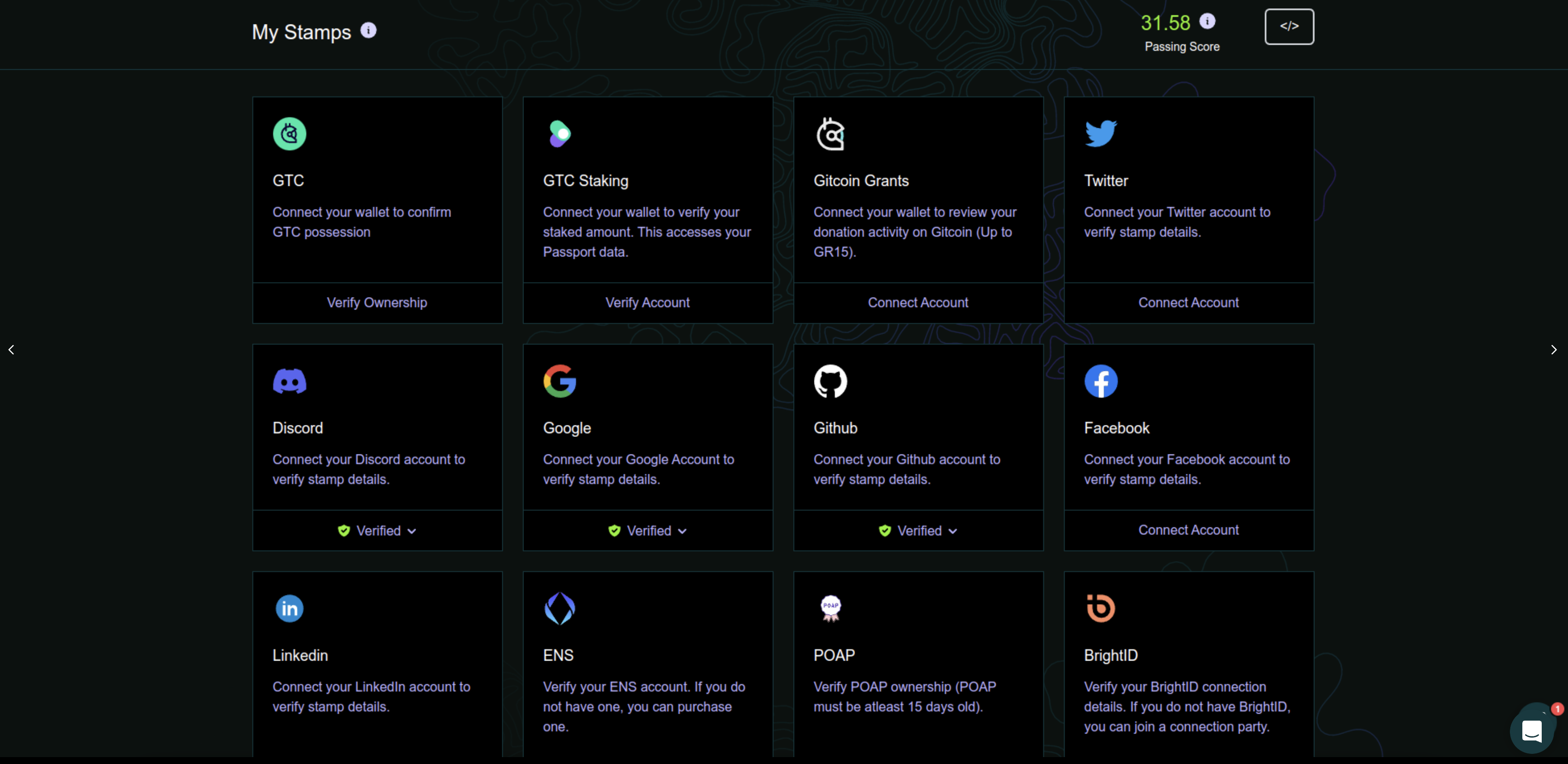This screenshot has height=764, width=1568.
Task: Click the POAP ownership description text
Action: 904,697
